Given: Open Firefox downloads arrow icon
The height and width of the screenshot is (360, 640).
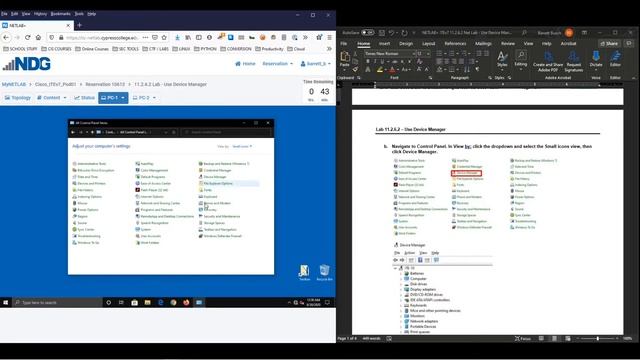Looking at the screenshot, I should pyautogui.click(x=178, y=38).
